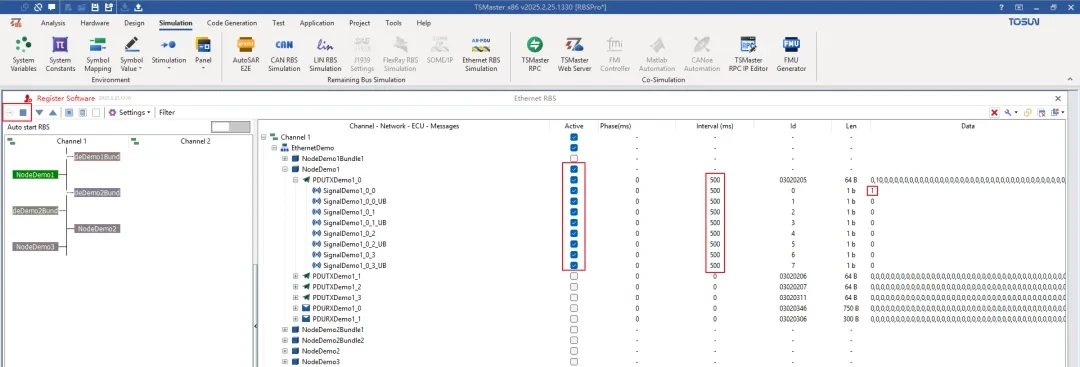Open TSMaster Web Server
This screenshot has height=367, width=1080.
[x=574, y=54]
